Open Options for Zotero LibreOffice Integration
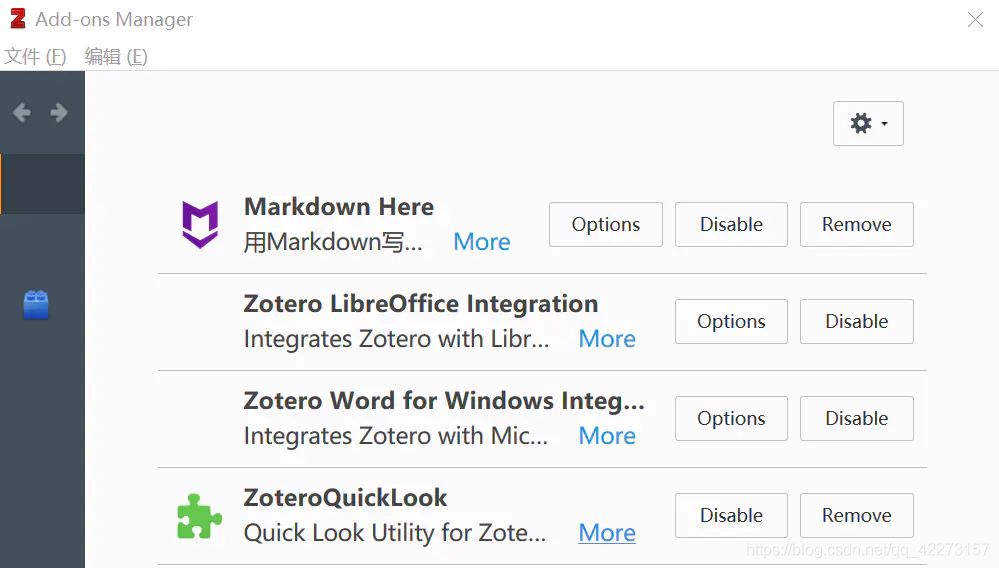This screenshot has height=568, width=999. 731,322
